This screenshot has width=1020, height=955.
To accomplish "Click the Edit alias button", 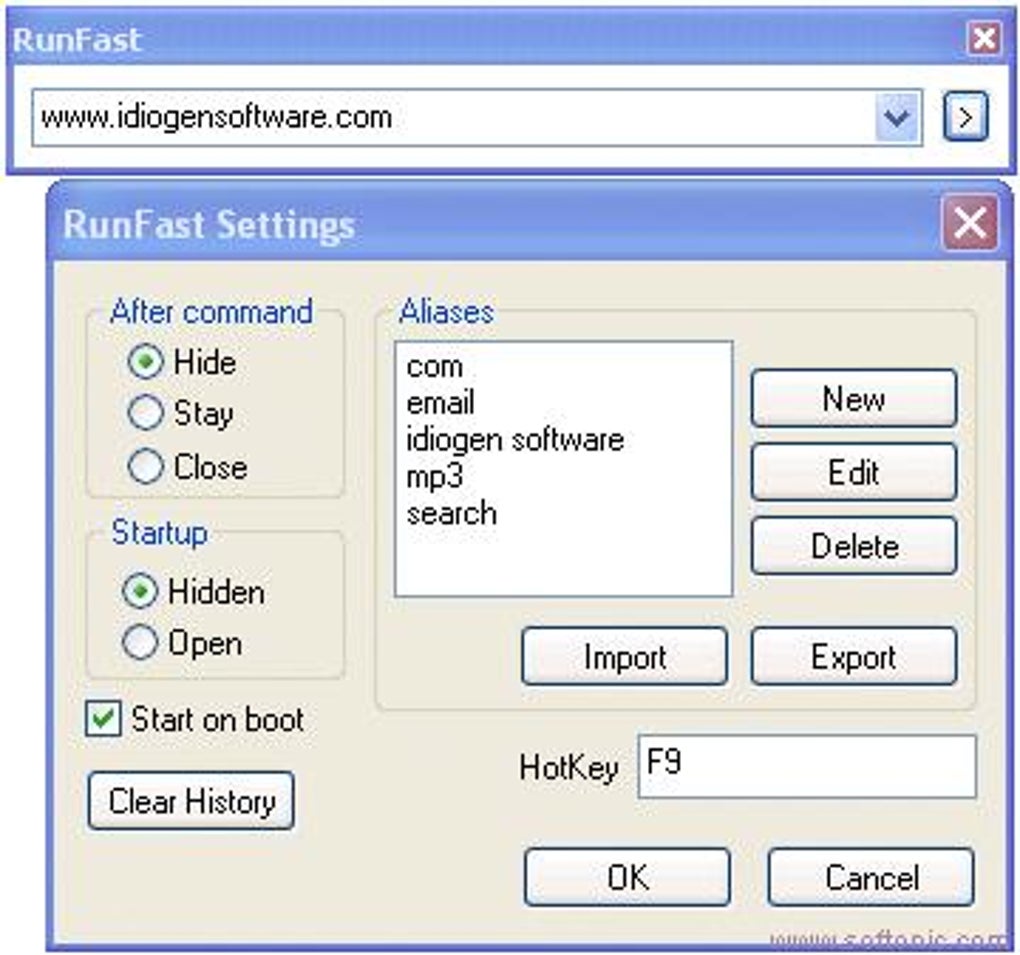I will click(x=853, y=472).
